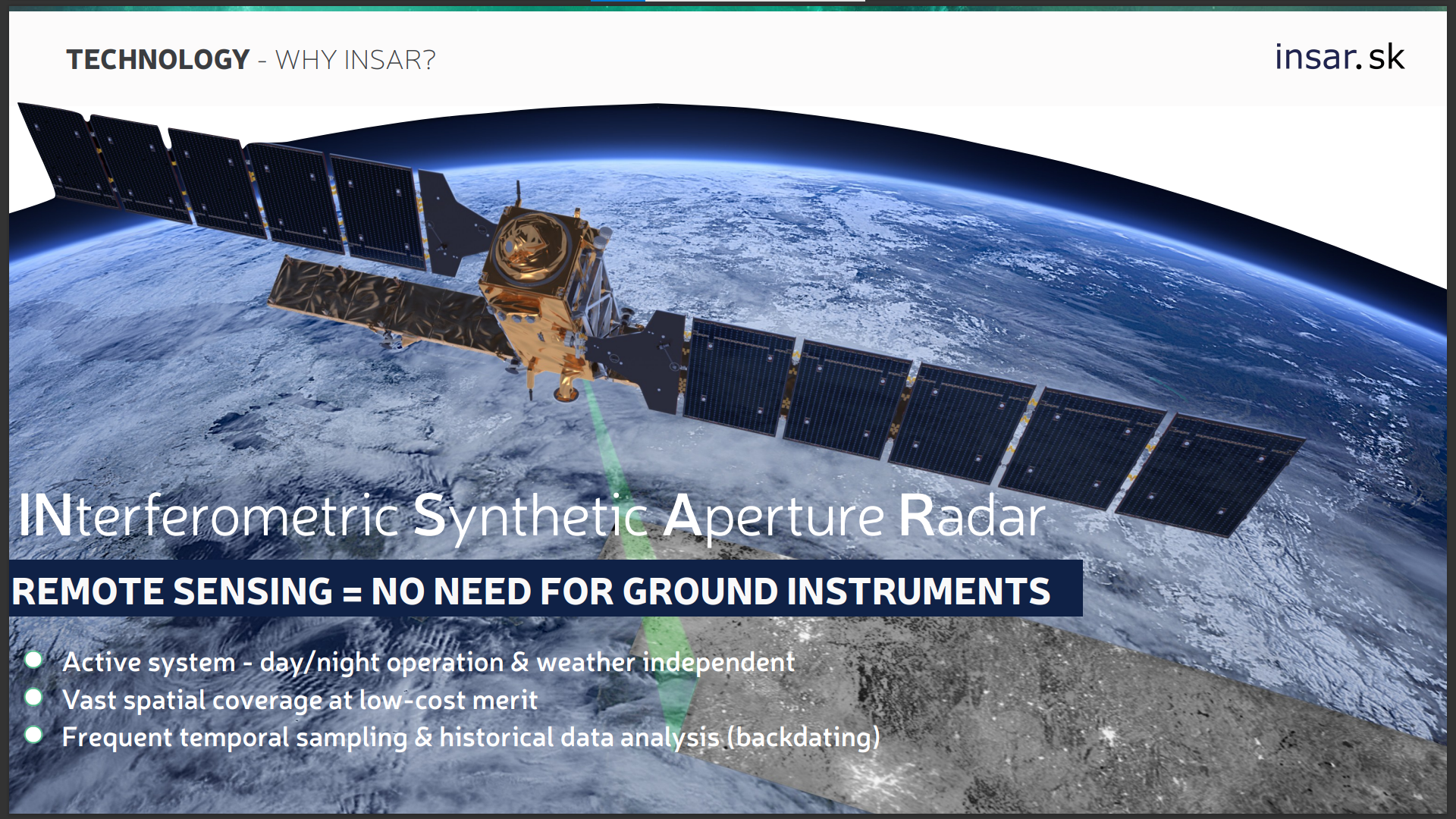Click the bullet marker before Frequent temporal sampling
The height and width of the screenshot is (819, 1456).
click(33, 734)
